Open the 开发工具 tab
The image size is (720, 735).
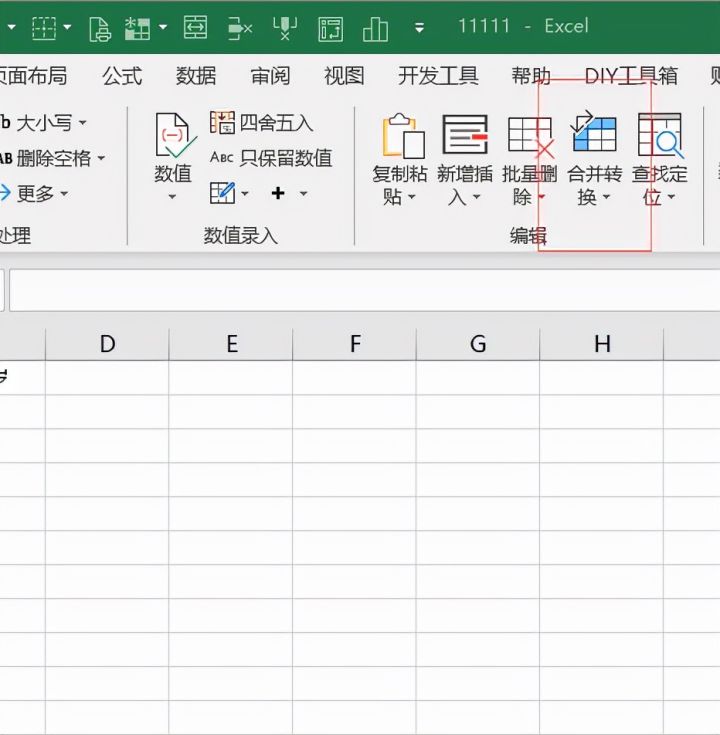(438, 75)
